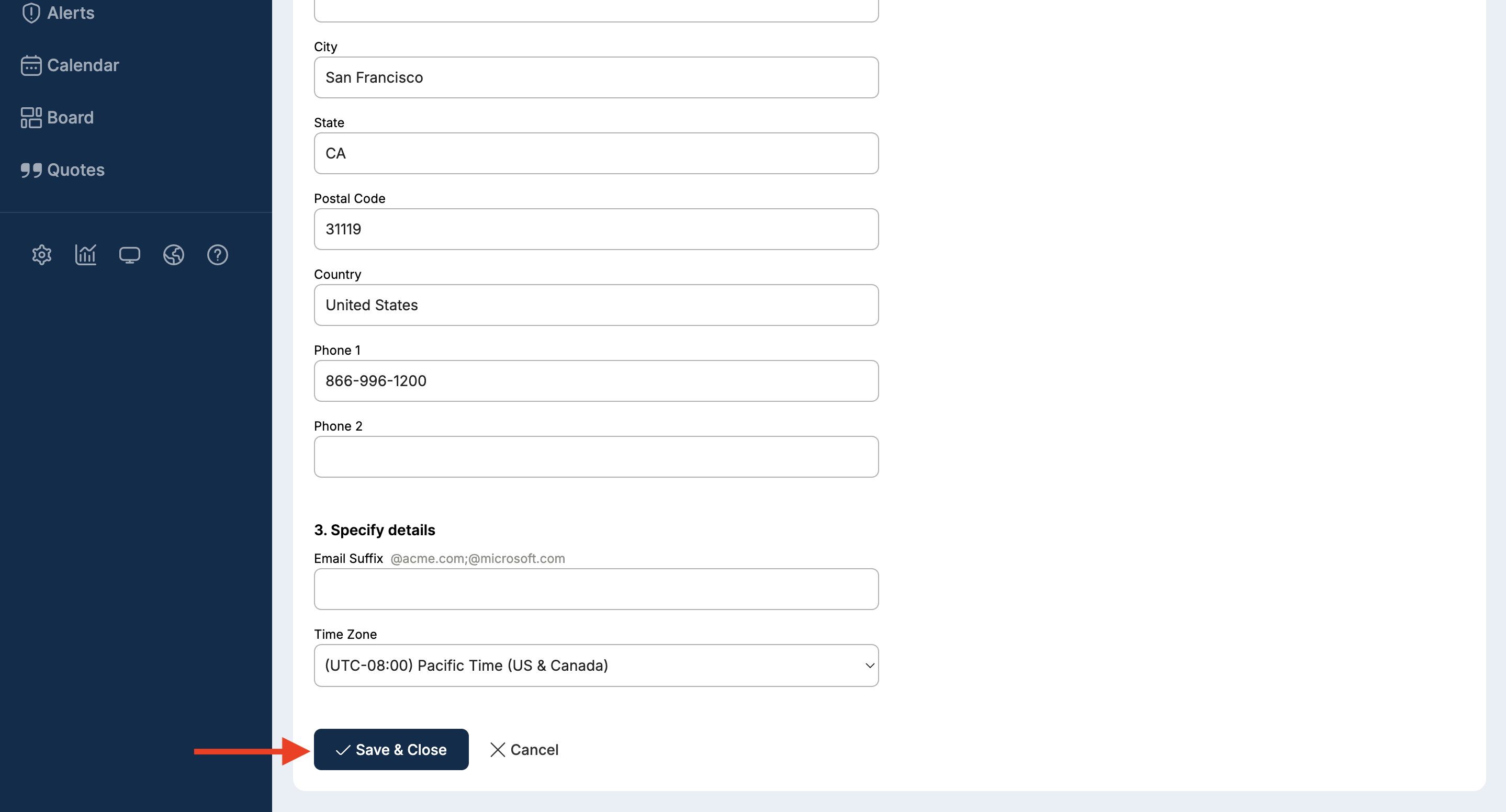Image resolution: width=1506 pixels, height=812 pixels.
Task: Click the Board layout icon
Action: [x=31, y=118]
